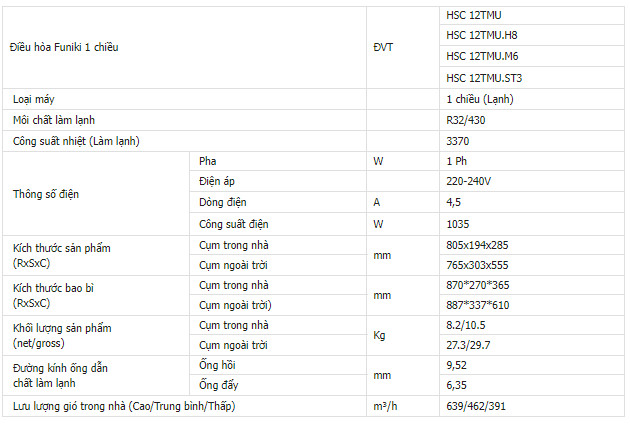Select the 639/462/391 airflow value
The width and height of the screenshot is (630, 437).
pyautogui.click(x=476, y=407)
